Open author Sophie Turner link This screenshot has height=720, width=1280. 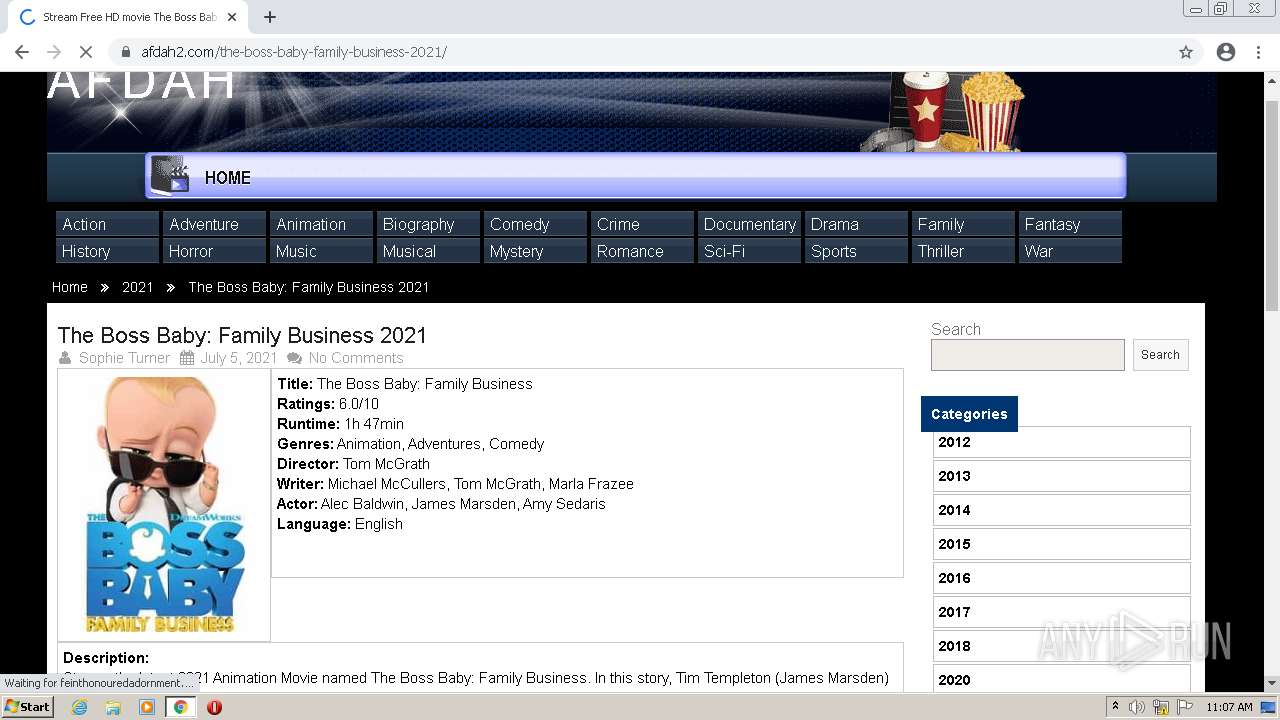(124, 358)
